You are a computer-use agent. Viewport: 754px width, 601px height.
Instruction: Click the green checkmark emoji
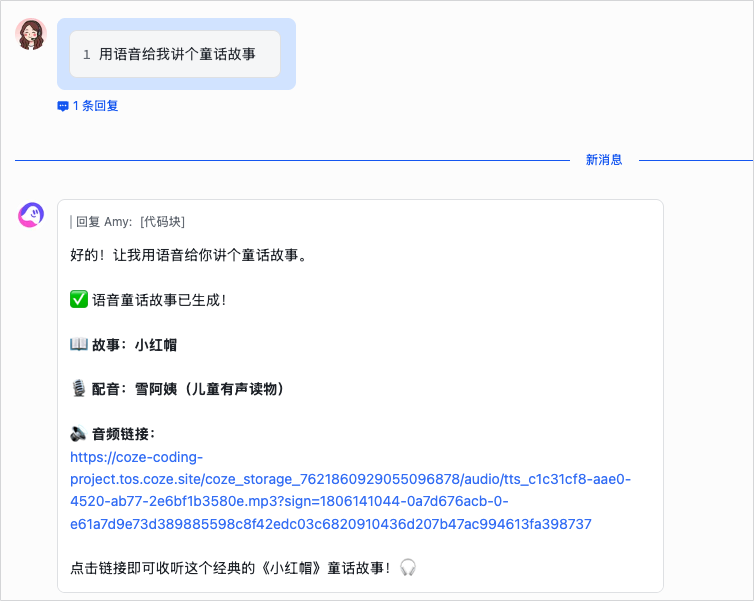79,299
